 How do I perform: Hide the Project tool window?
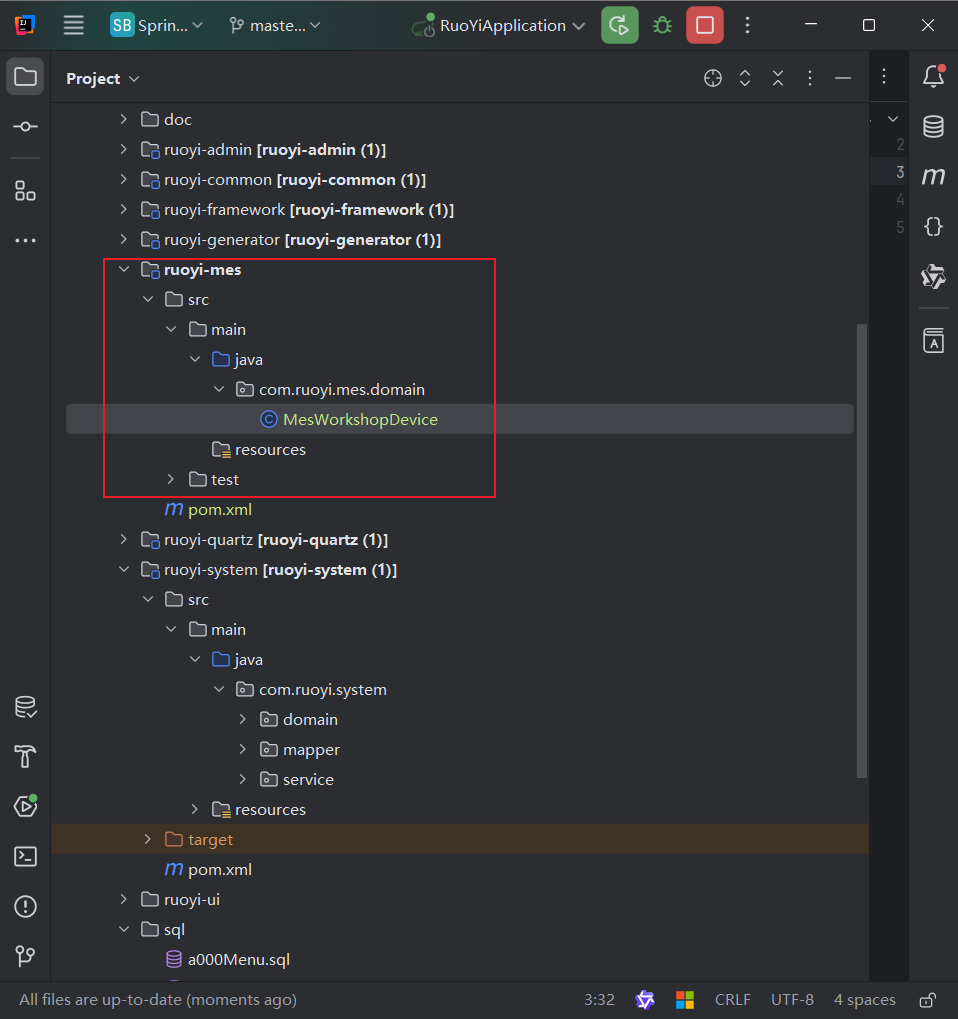tap(843, 79)
